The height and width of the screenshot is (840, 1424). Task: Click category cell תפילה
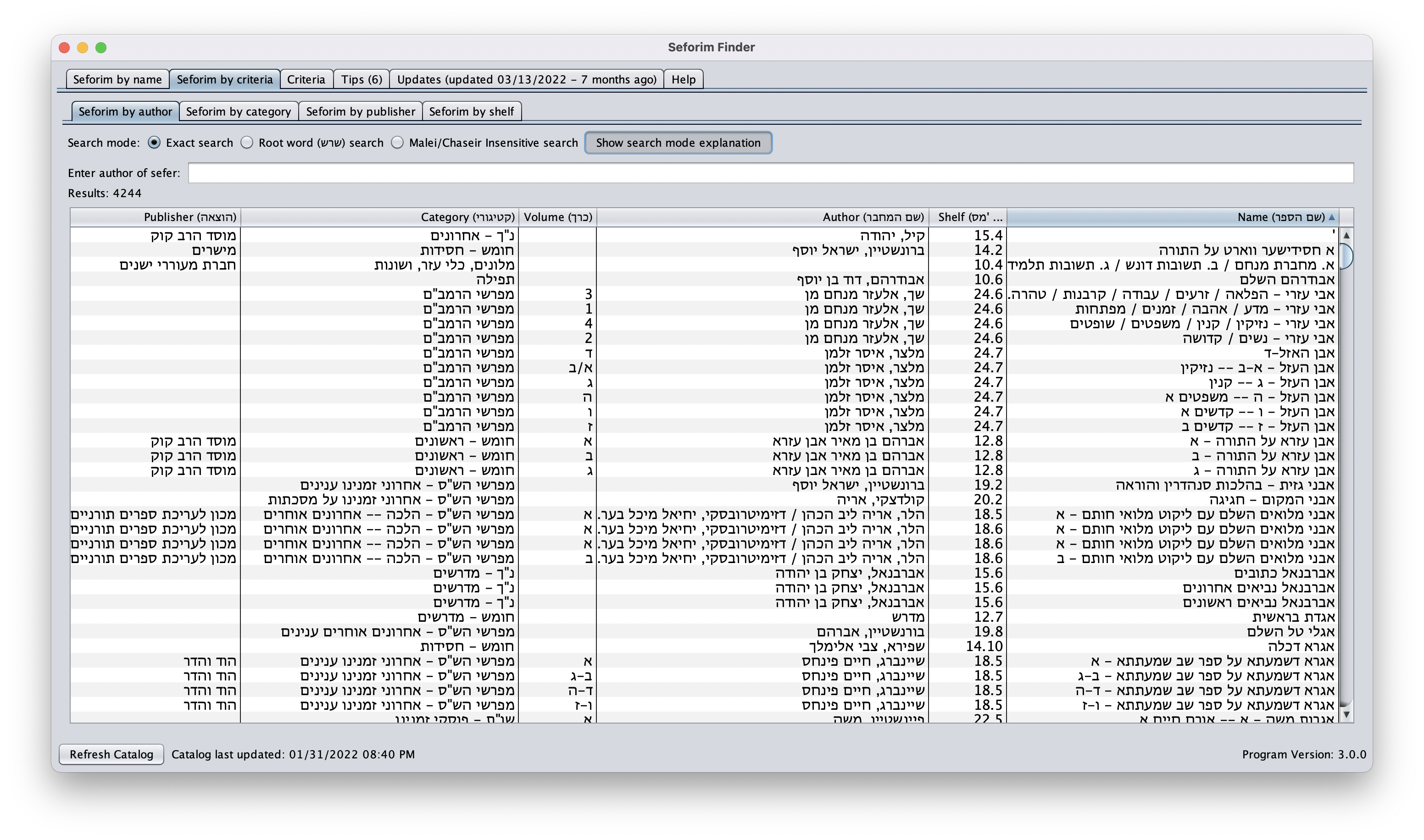[495, 280]
